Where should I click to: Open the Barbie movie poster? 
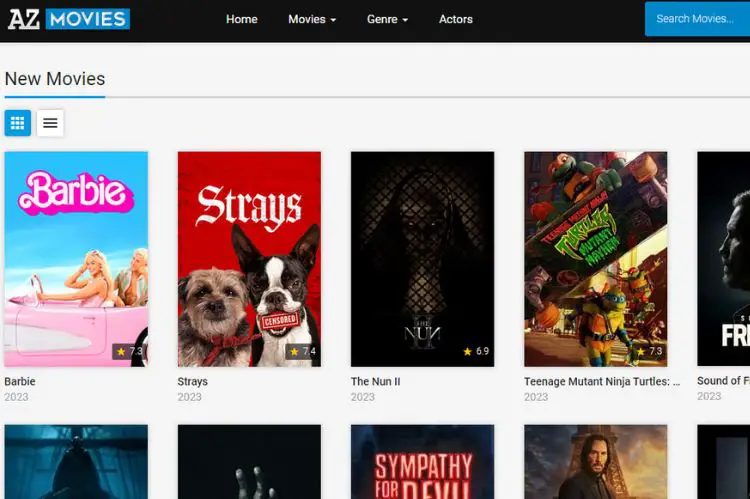point(76,259)
